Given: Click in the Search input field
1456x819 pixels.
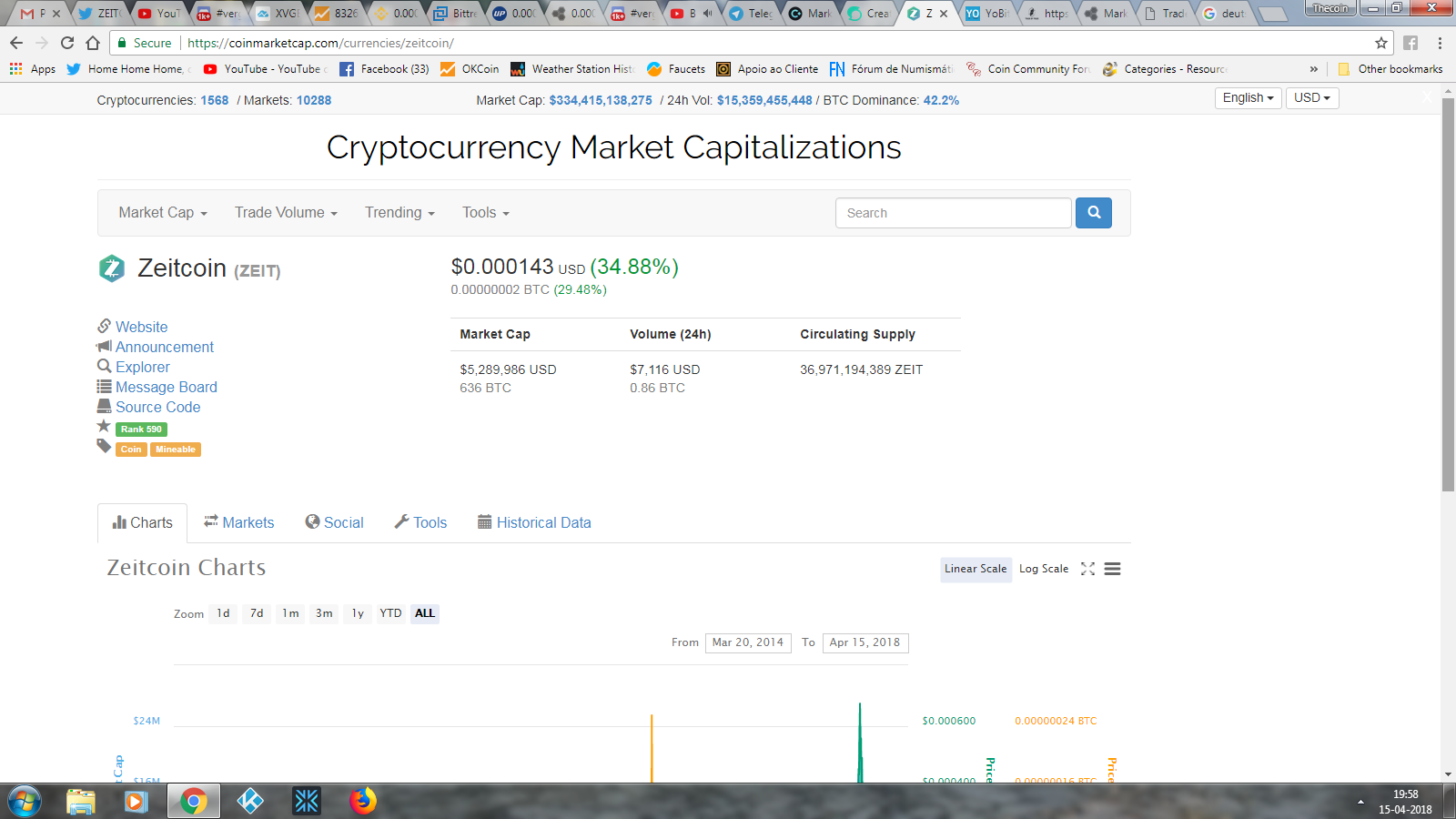Looking at the screenshot, I should click(953, 213).
